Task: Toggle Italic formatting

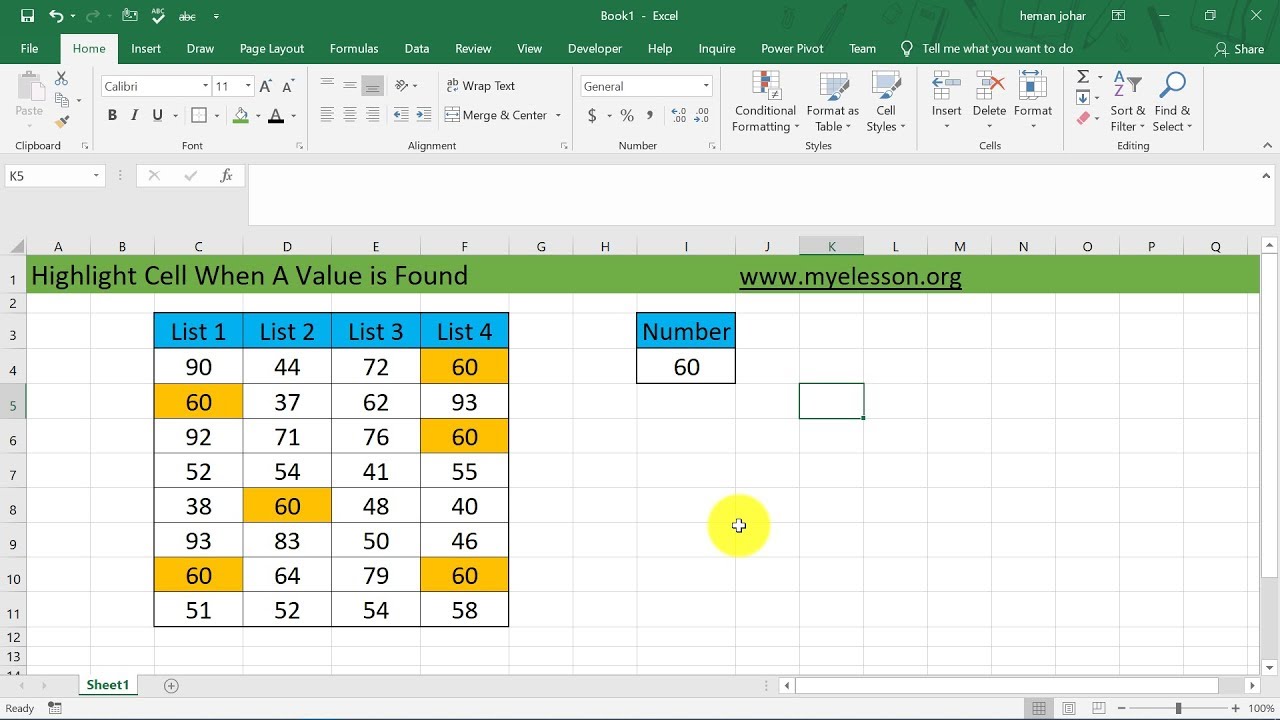Action: [x=135, y=116]
